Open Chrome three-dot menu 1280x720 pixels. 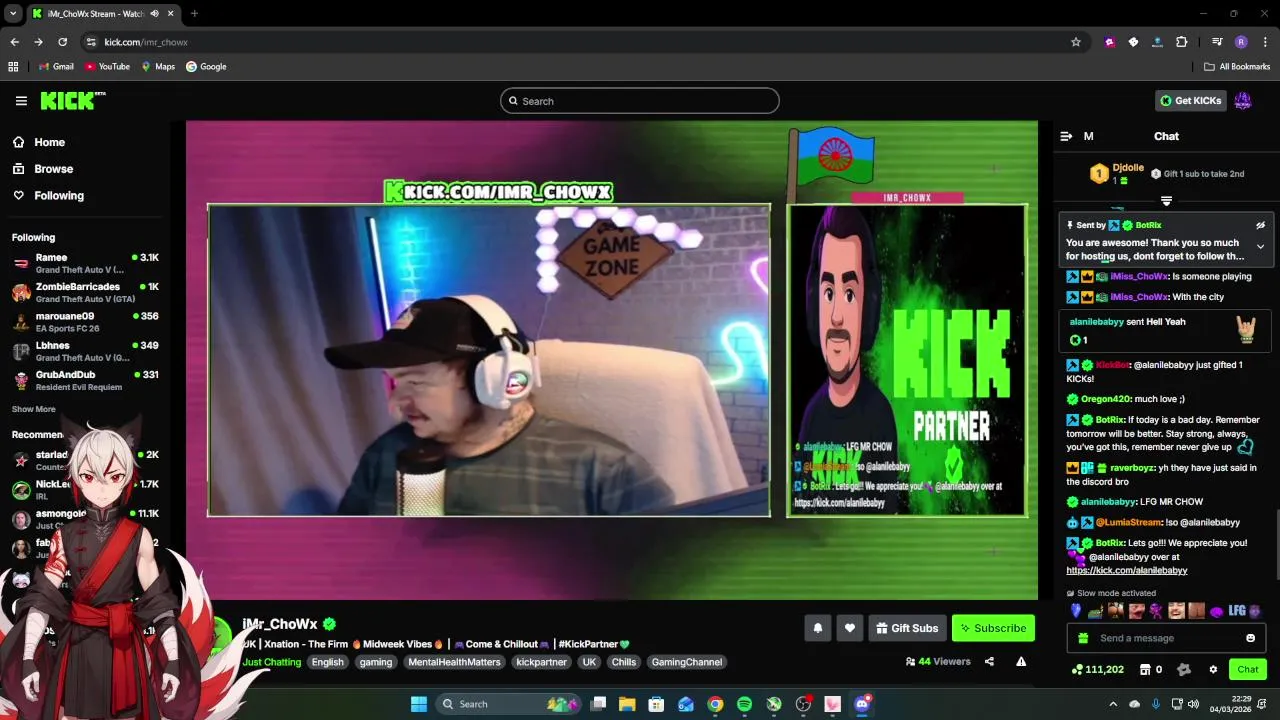pyautogui.click(x=1265, y=42)
